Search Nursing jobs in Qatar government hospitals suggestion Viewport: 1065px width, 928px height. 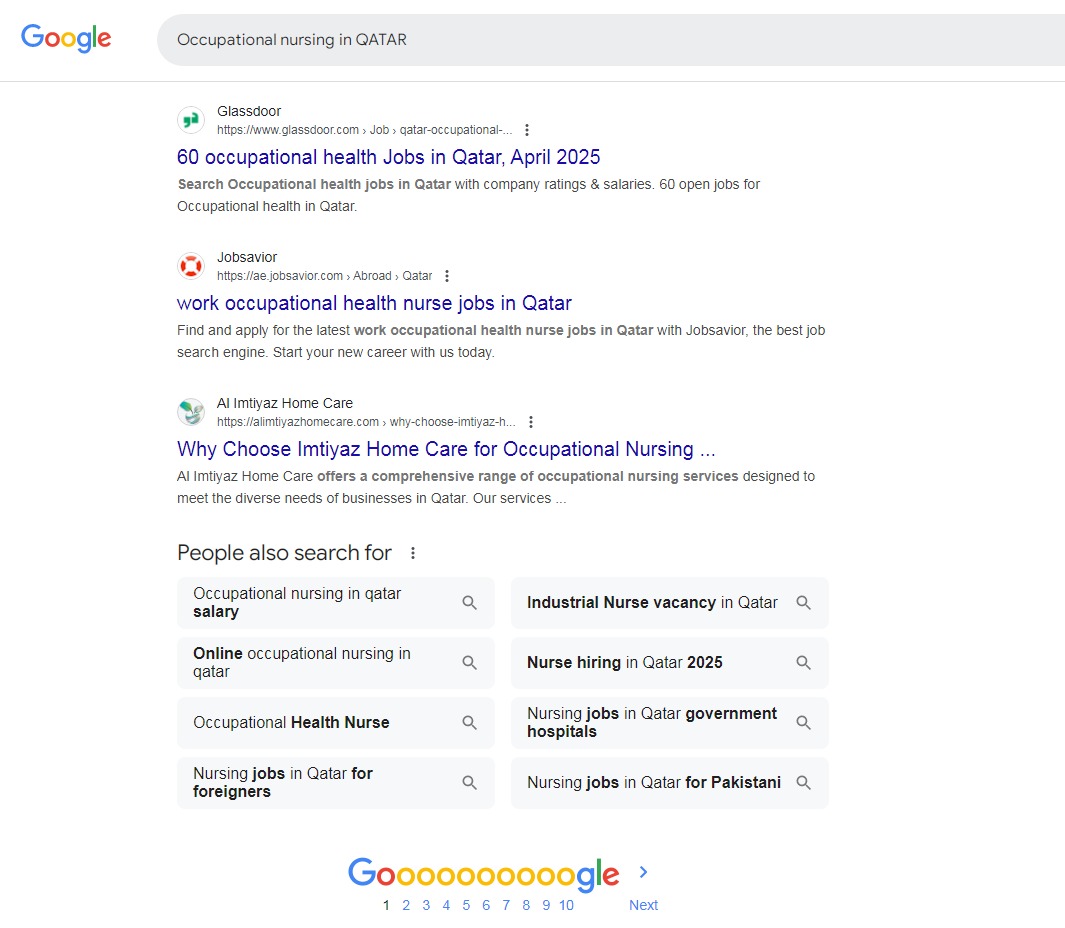click(x=670, y=722)
